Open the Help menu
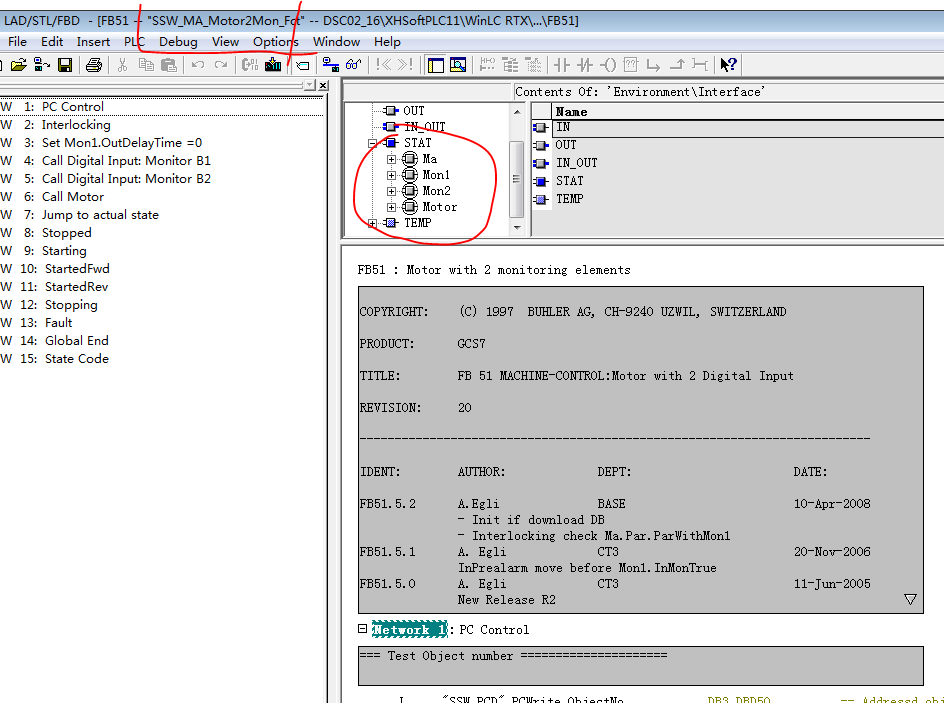Image resolution: width=944 pixels, height=703 pixels. [x=387, y=42]
